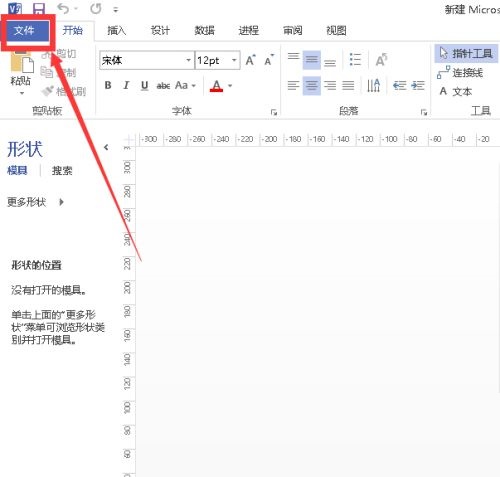Viewport: 500px width, 477px height.
Task: Increase the paragraph indent
Action: (x=418, y=86)
